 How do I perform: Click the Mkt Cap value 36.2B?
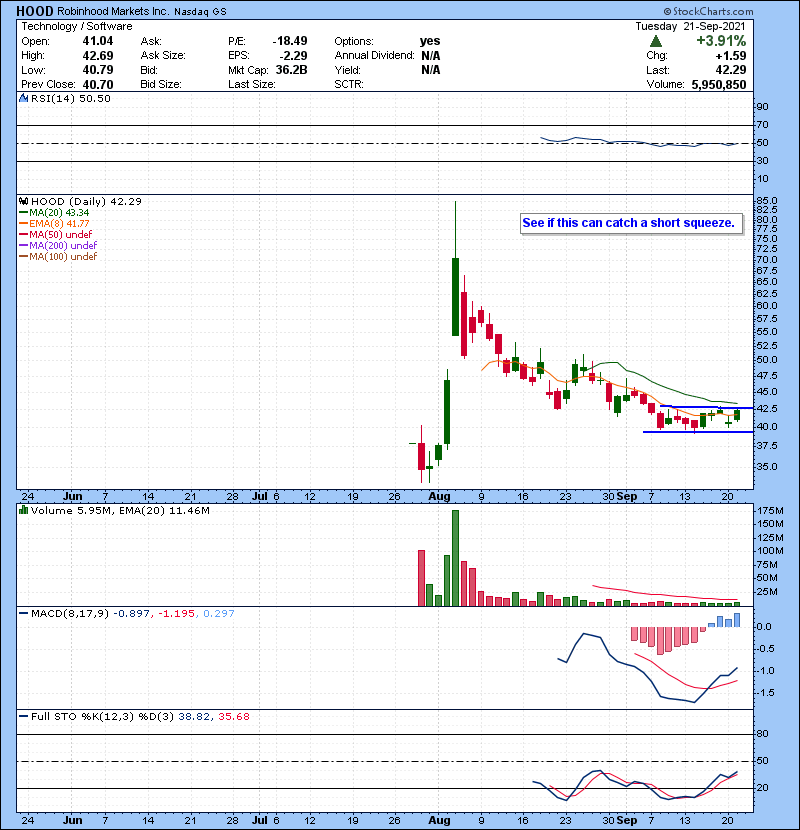(x=291, y=70)
